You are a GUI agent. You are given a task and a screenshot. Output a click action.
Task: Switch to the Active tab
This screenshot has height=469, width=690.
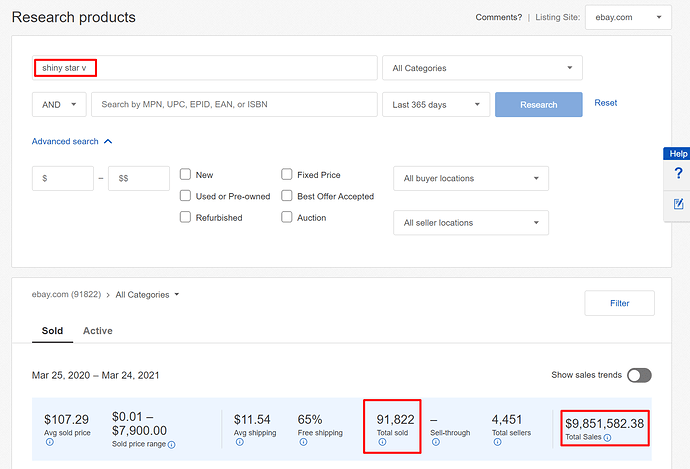tap(97, 331)
